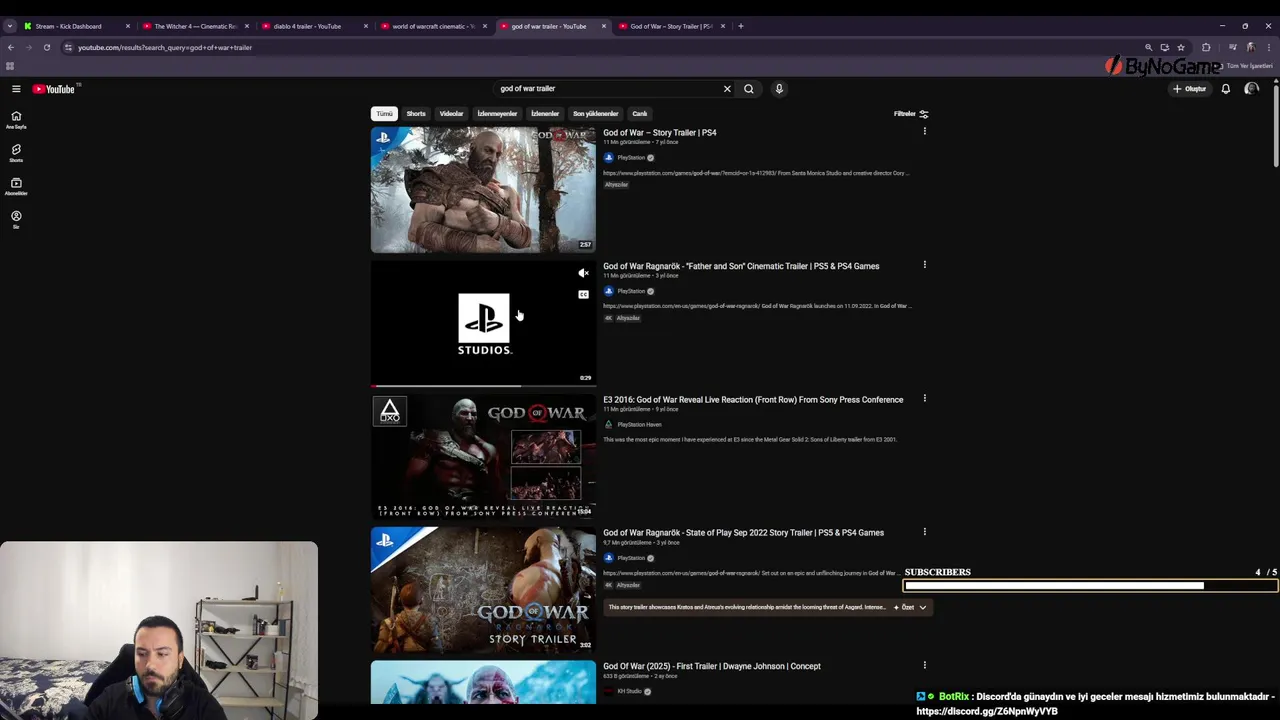Open a new browser tab
Viewport: 1280px width, 720px height.
coord(740,26)
